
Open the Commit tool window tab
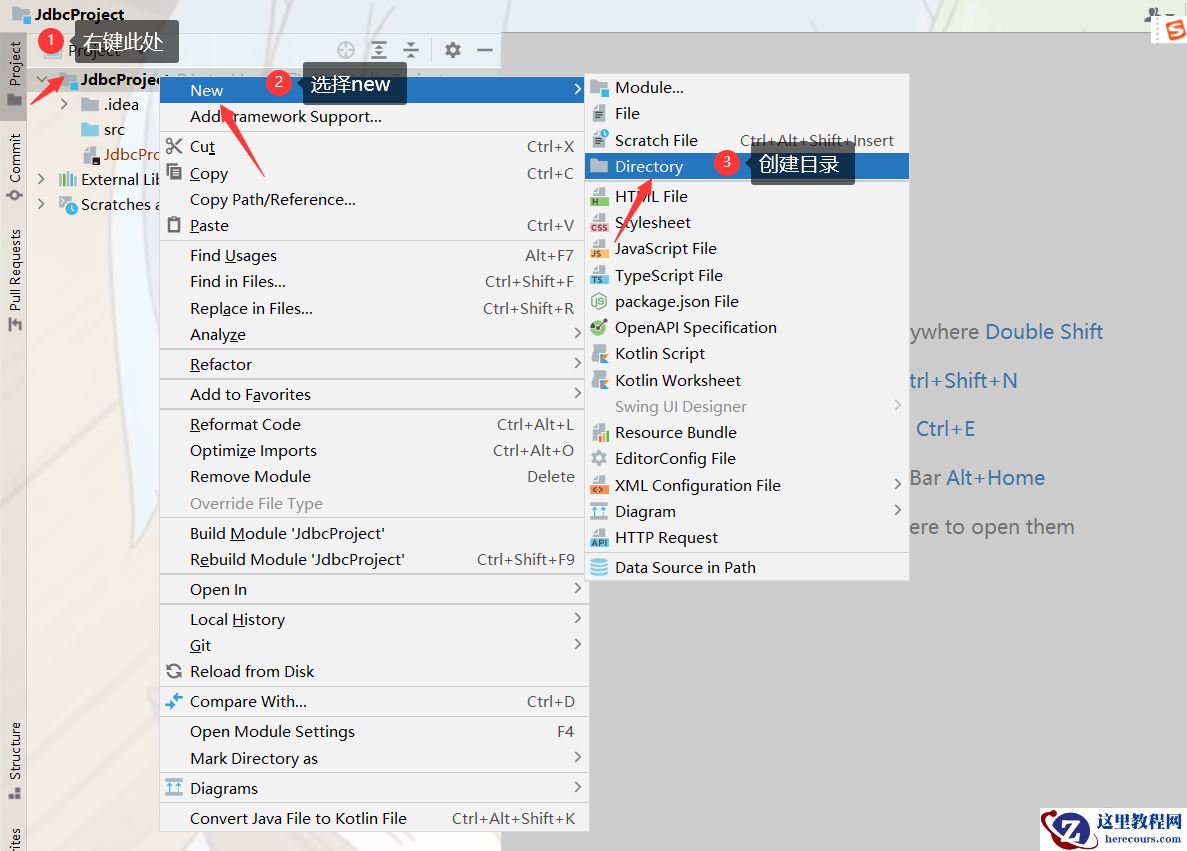pyautogui.click(x=14, y=167)
